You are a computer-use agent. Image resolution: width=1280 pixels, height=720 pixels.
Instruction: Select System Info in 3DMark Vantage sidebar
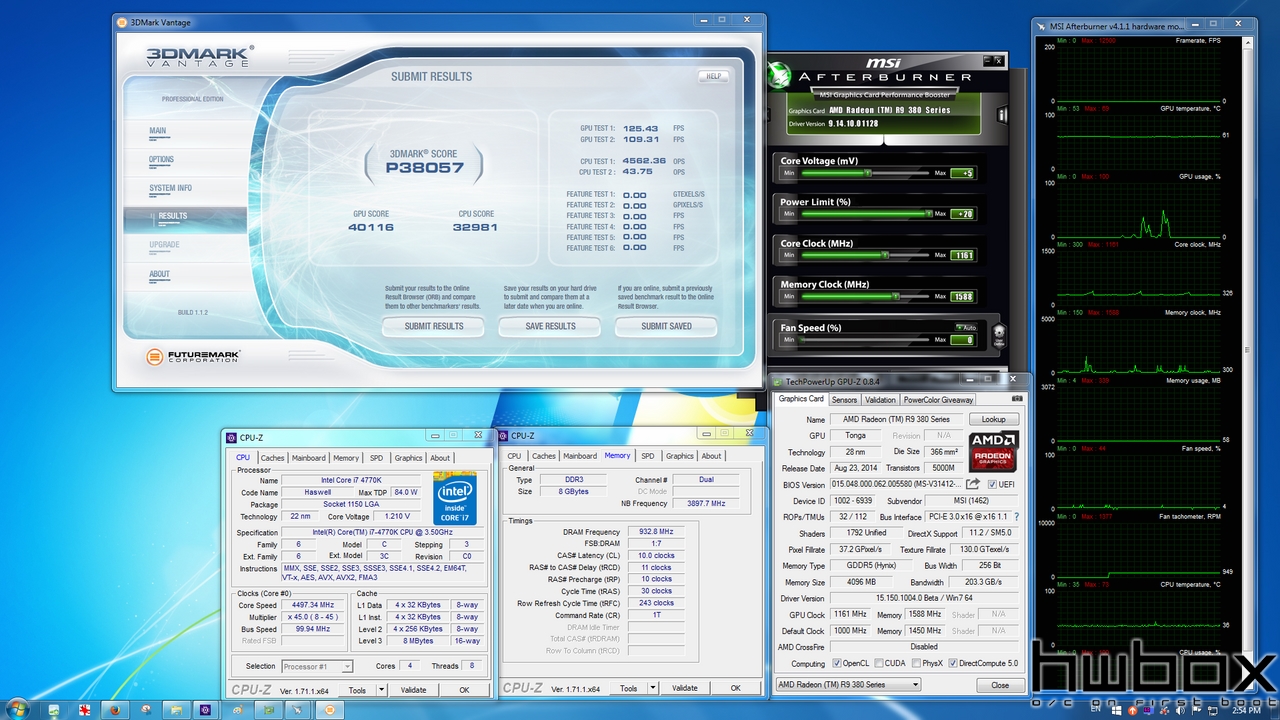click(171, 188)
